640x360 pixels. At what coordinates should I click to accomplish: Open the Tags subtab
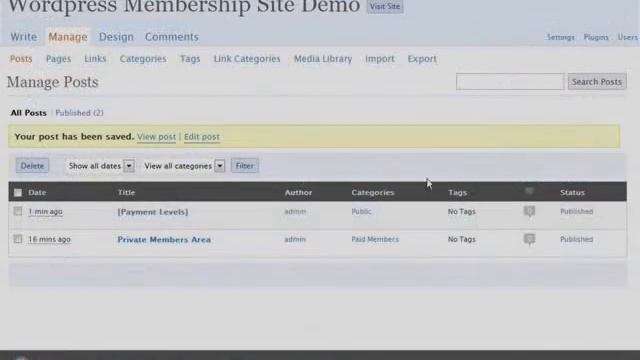[190, 59]
